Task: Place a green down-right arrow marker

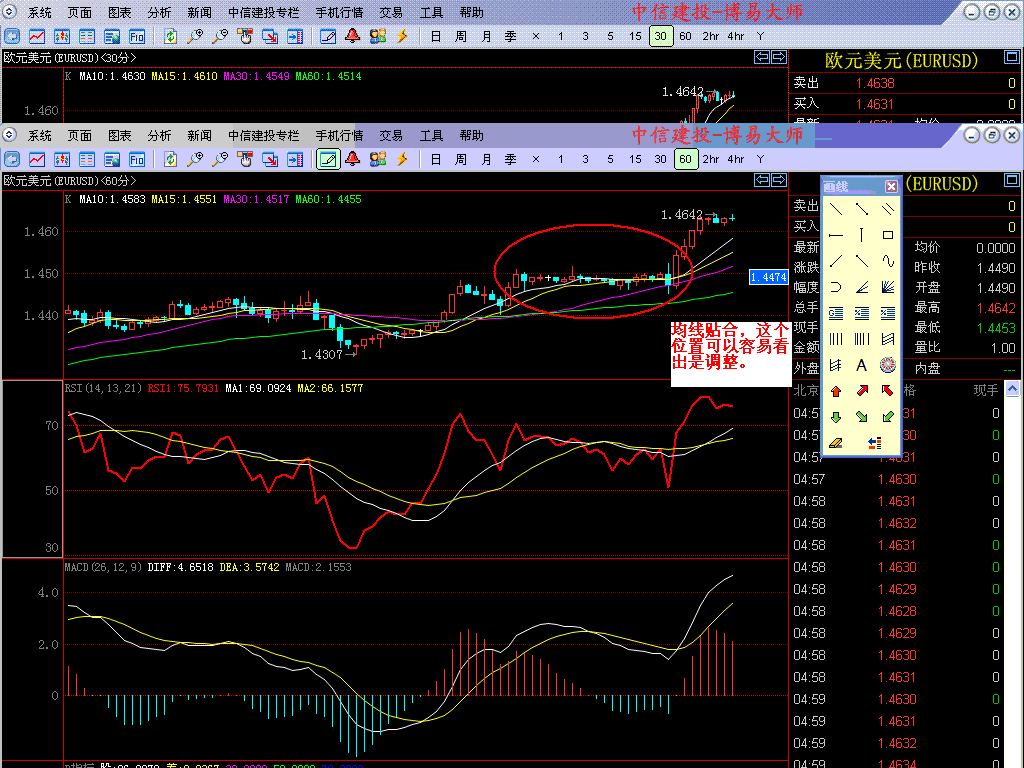Action: coord(862,417)
